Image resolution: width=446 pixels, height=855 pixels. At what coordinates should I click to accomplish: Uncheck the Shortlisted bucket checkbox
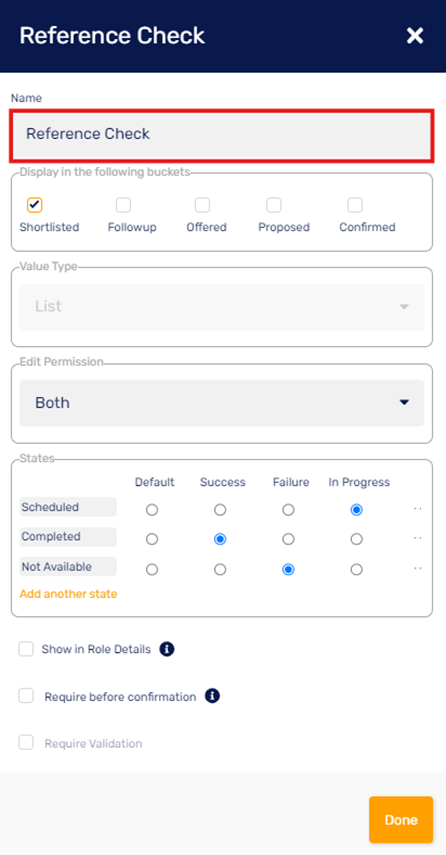tap(34, 205)
